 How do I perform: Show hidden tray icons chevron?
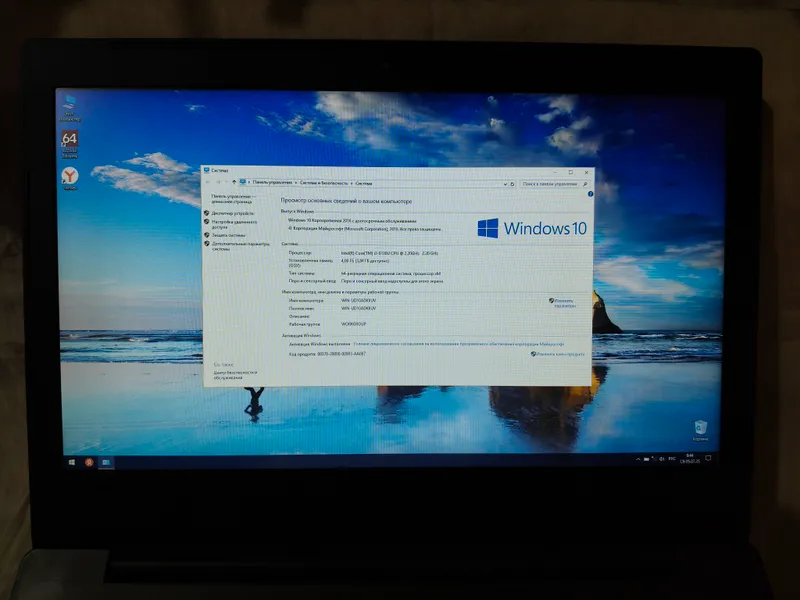point(638,459)
